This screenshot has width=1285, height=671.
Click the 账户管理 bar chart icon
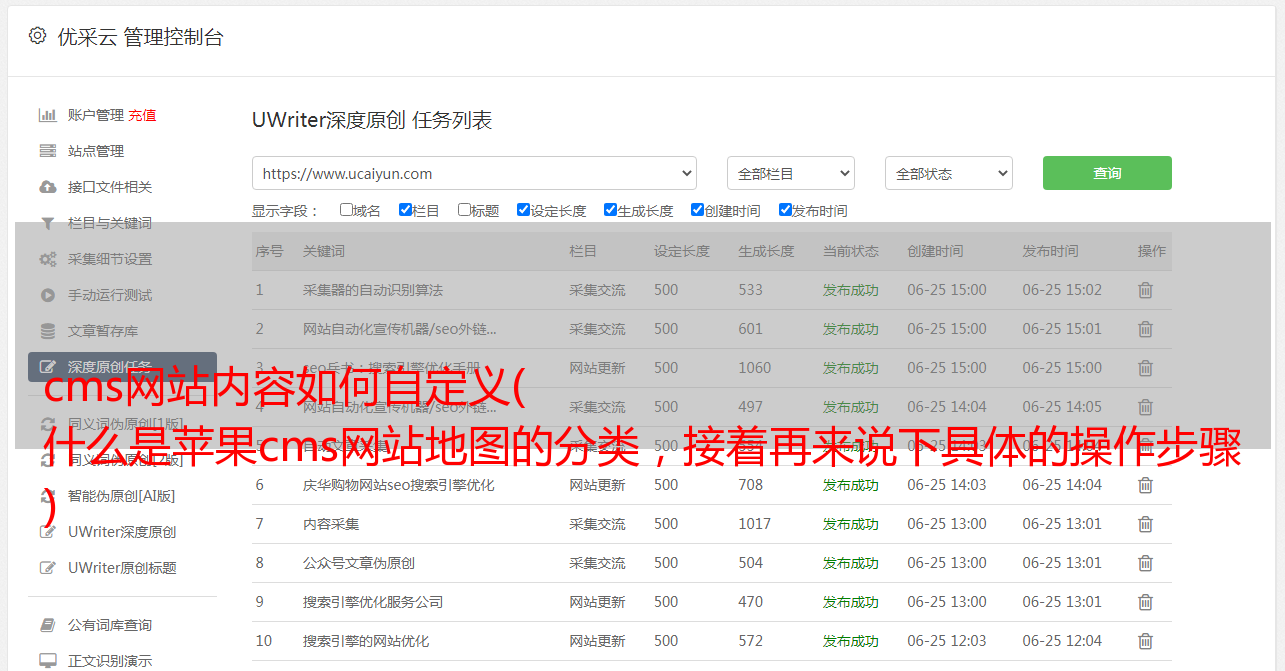tap(47, 115)
